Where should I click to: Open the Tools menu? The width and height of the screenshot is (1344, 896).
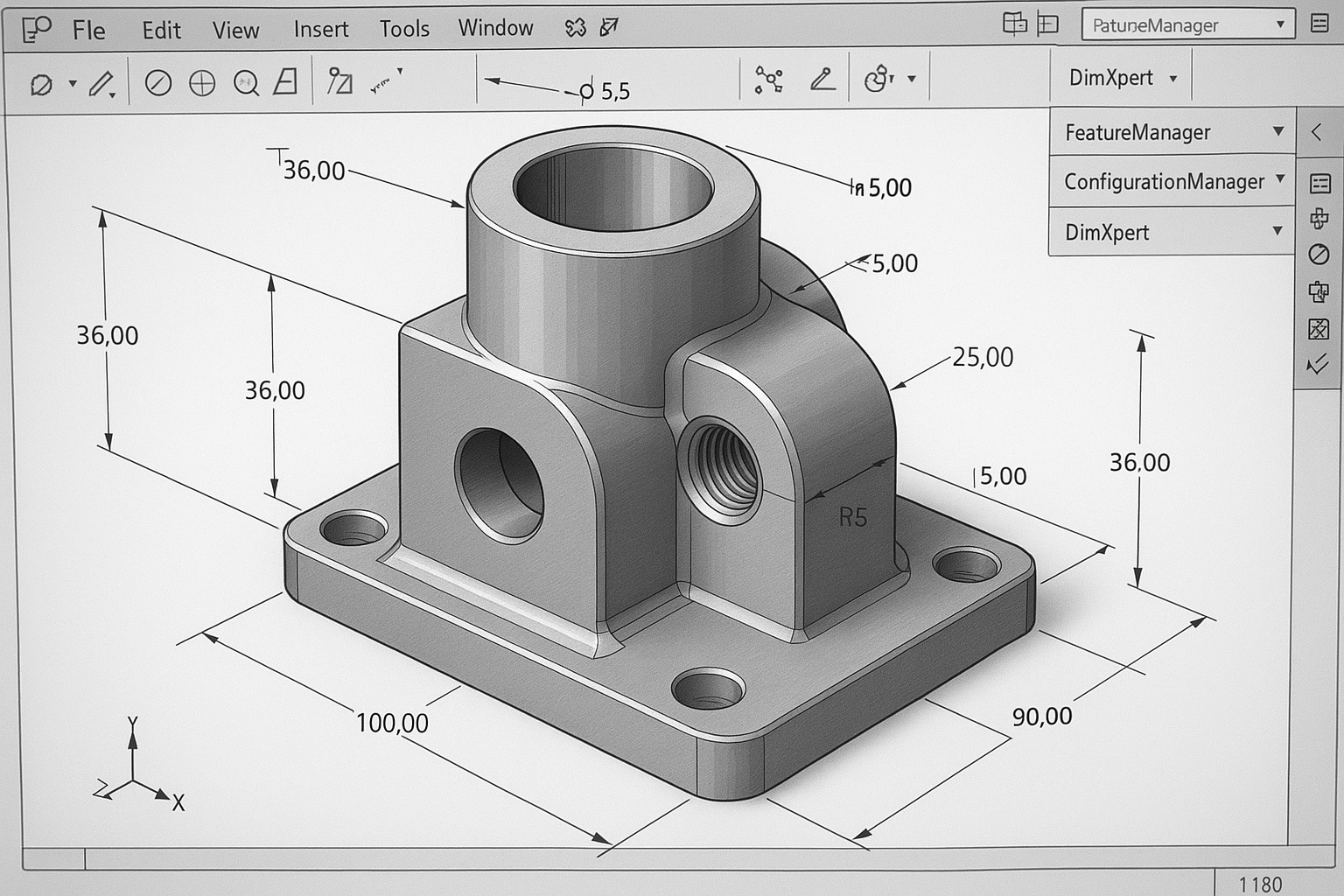403,29
